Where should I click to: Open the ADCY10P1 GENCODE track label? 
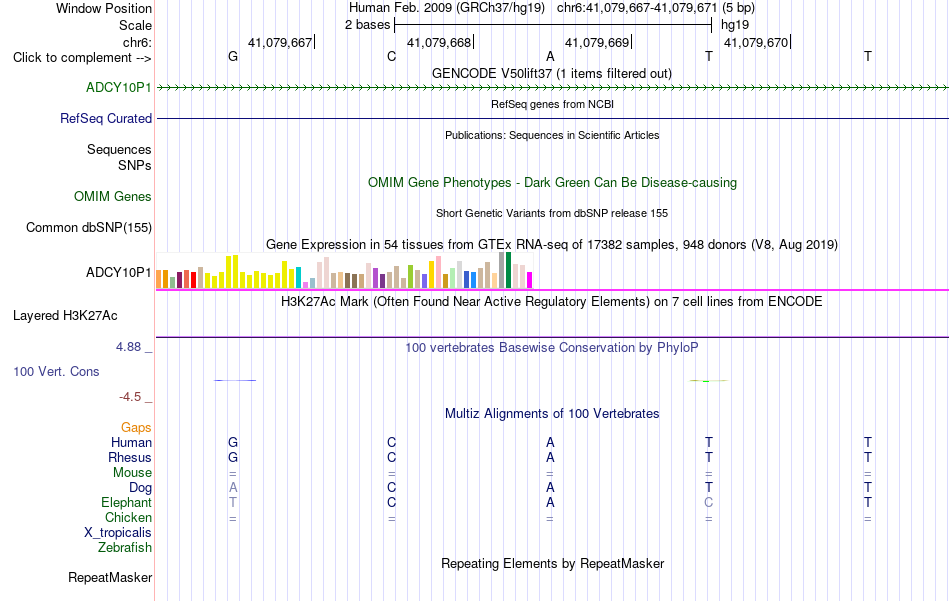pos(119,87)
